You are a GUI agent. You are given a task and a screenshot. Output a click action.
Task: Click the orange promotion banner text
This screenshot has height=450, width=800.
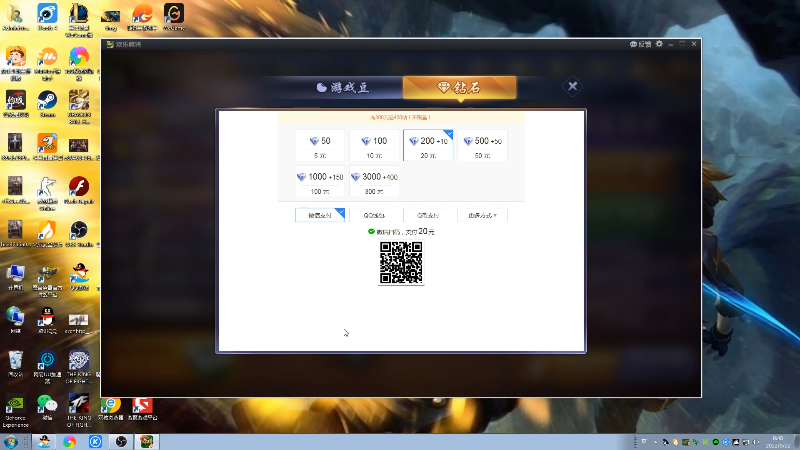(x=401, y=117)
